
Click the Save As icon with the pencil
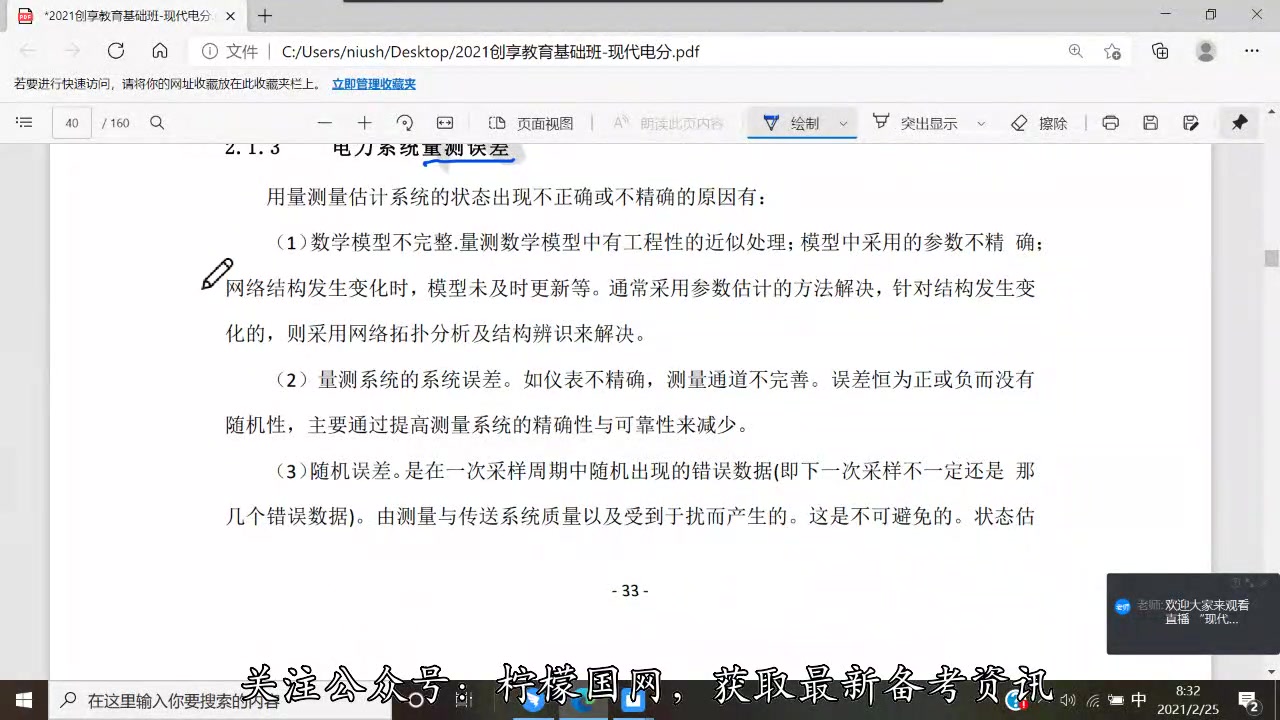tap(1190, 123)
